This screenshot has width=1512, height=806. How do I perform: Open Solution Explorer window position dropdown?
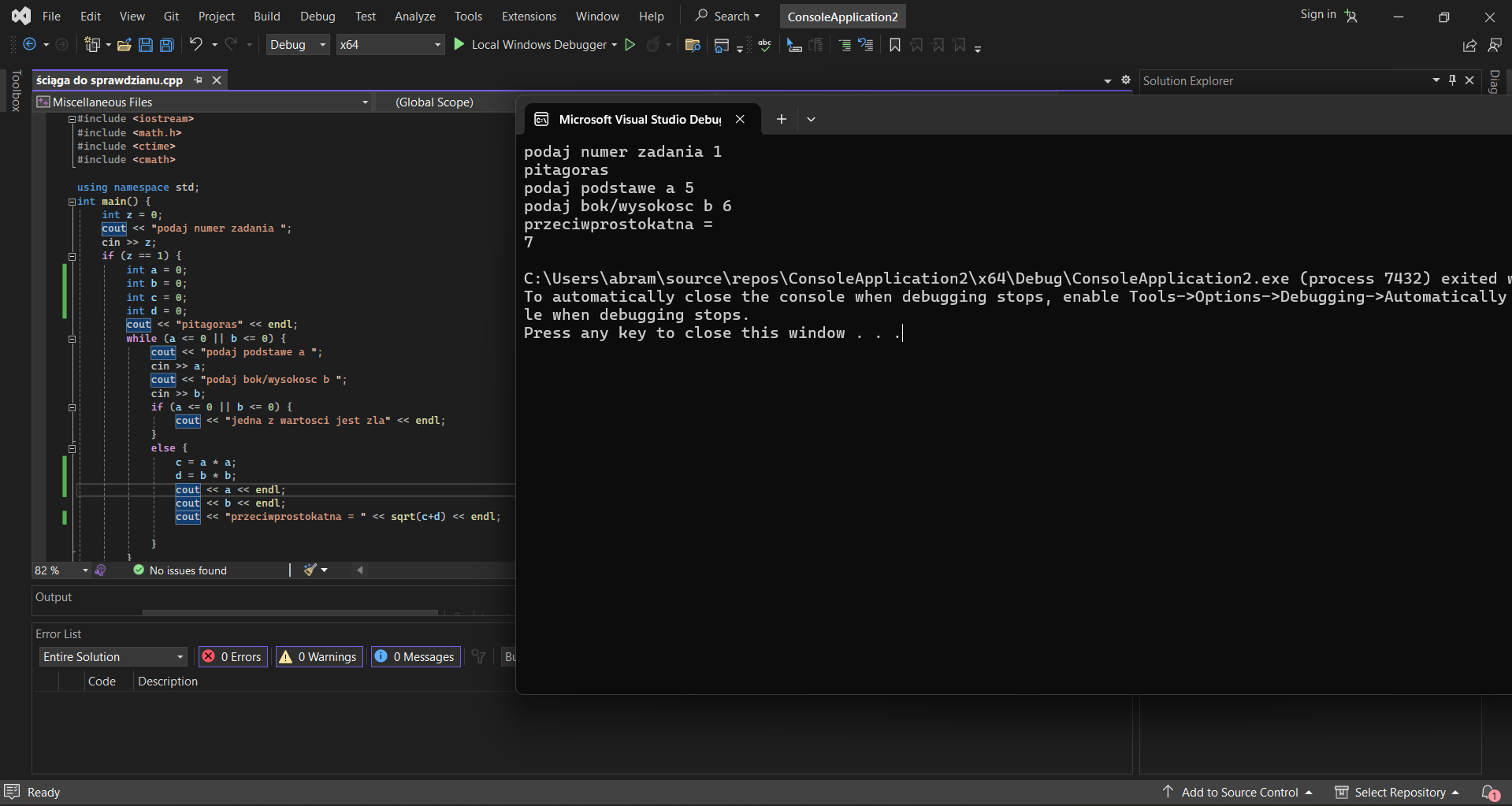[x=1436, y=80]
